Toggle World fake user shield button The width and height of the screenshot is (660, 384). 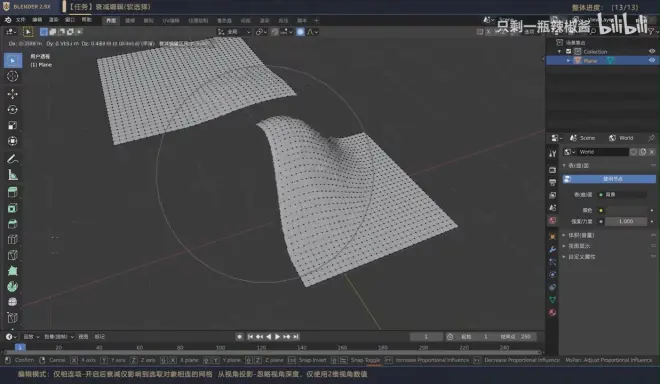[x=633, y=152]
